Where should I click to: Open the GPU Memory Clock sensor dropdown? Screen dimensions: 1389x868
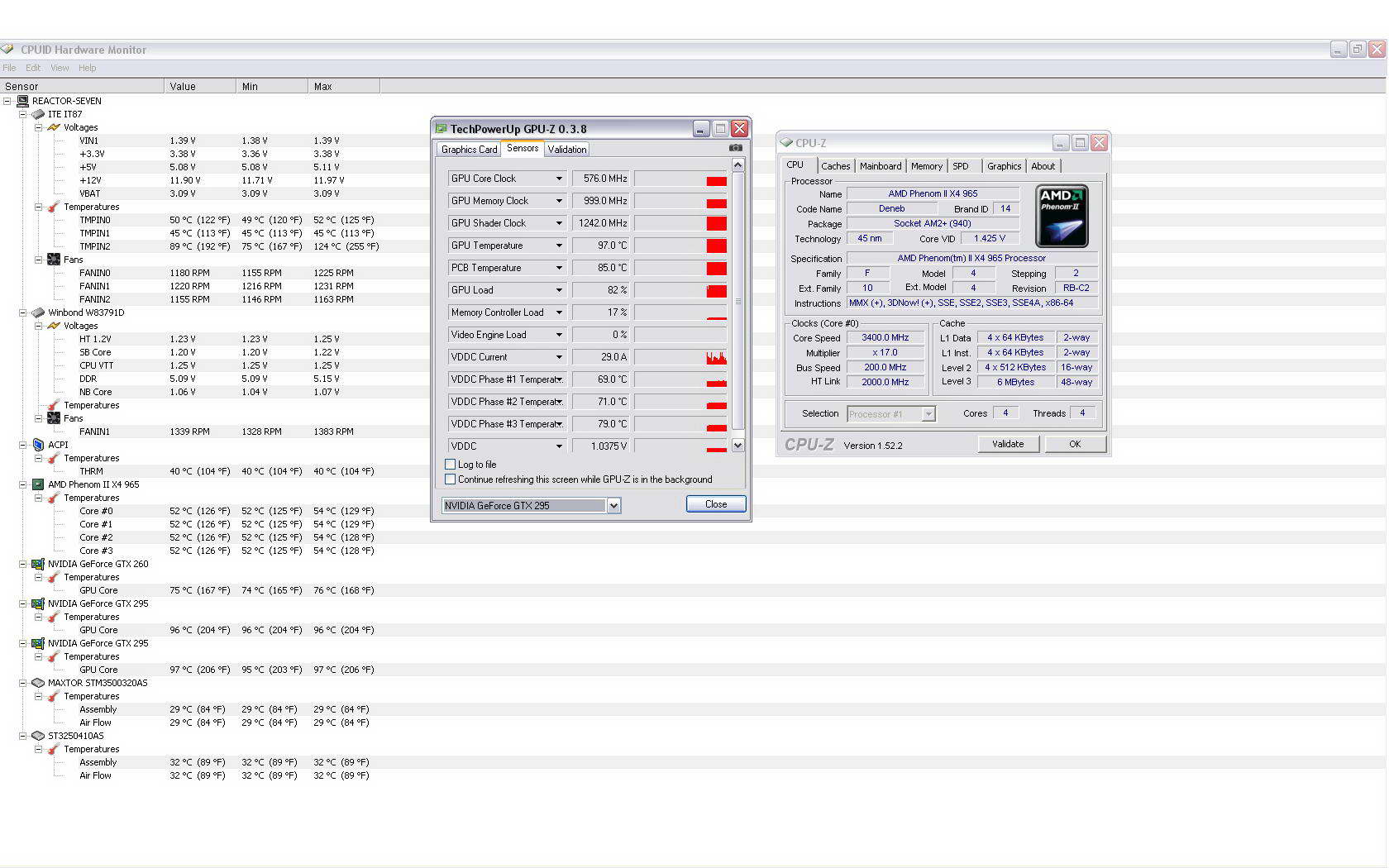pyautogui.click(x=559, y=201)
